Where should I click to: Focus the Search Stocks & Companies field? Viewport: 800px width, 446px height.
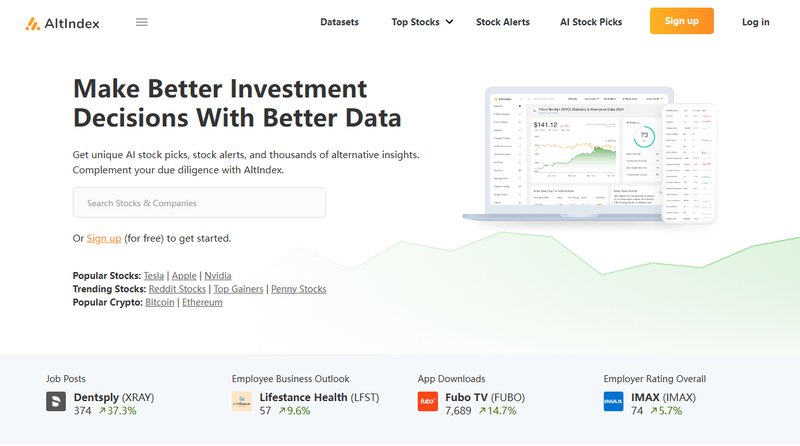[199, 203]
